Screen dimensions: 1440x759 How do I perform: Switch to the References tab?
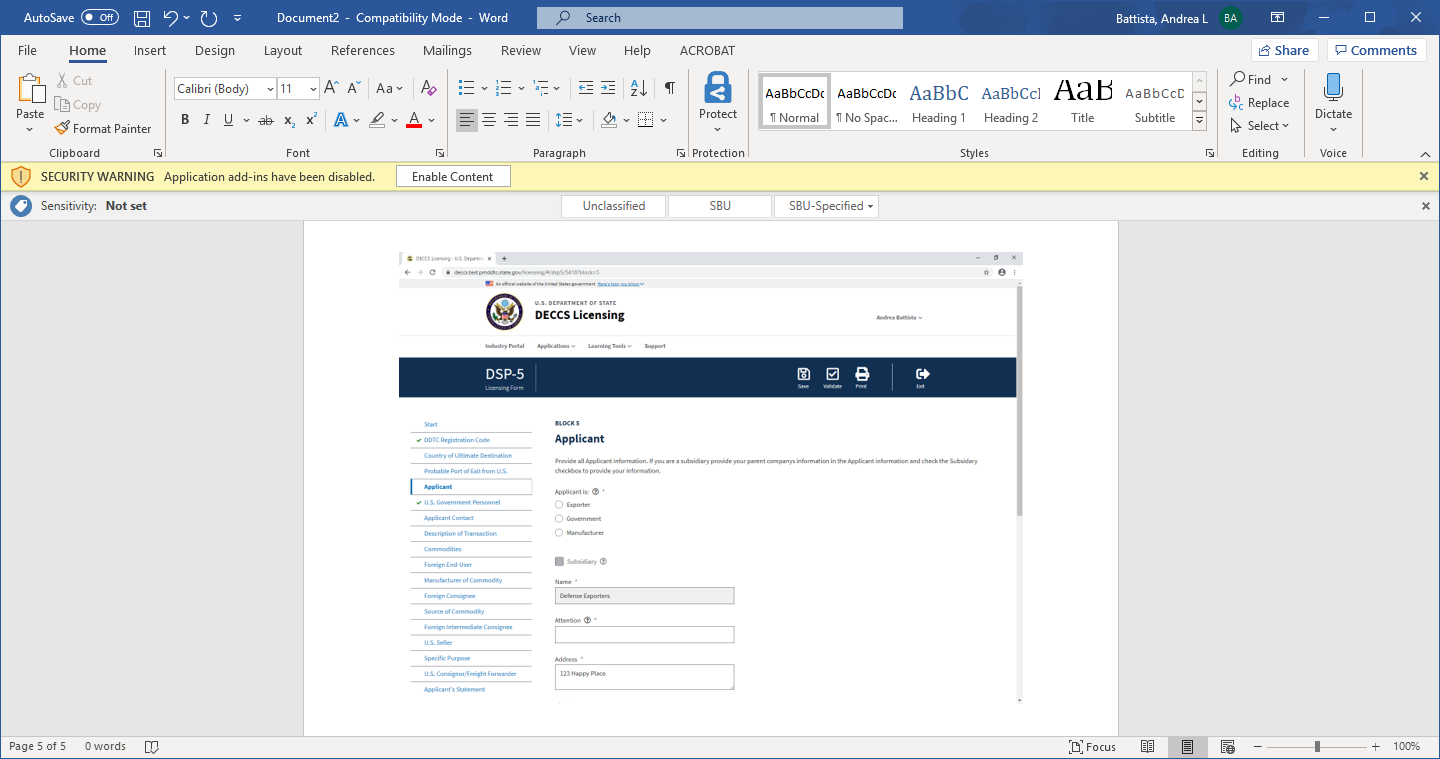[362, 51]
